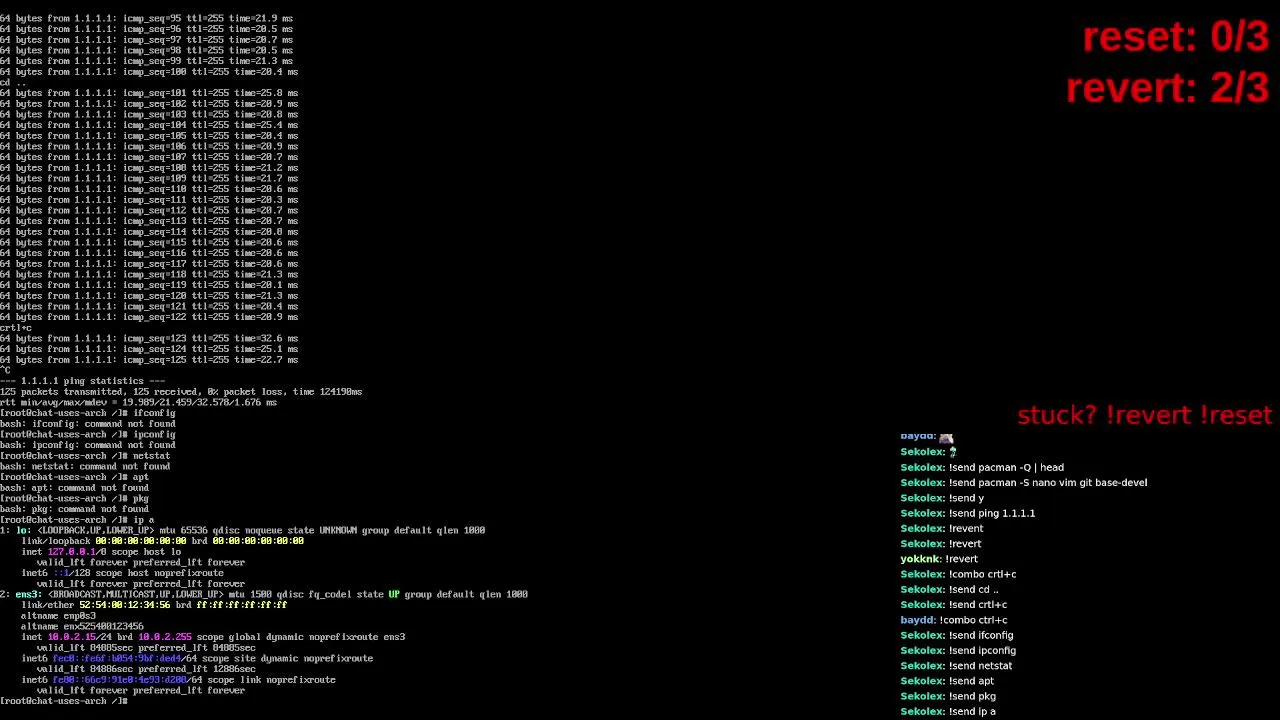Click Sekolex's "!send y" chat message
The image size is (1280, 720).
click(x=966, y=498)
